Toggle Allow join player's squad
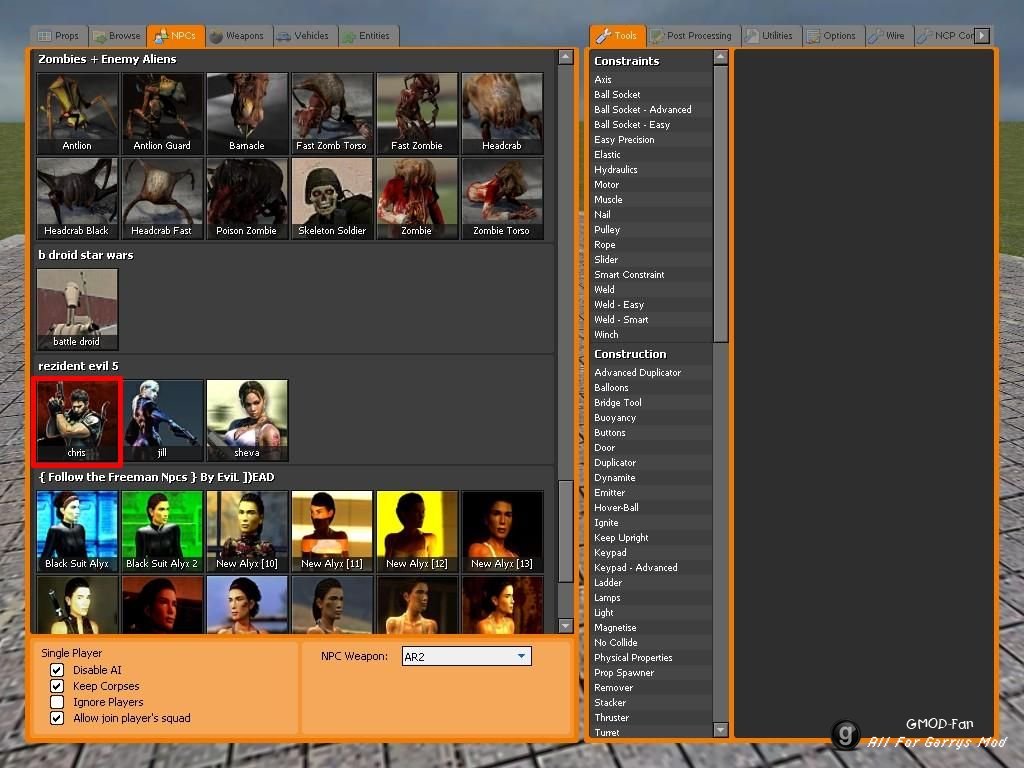The image size is (1024, 768). tap(57, 718)
